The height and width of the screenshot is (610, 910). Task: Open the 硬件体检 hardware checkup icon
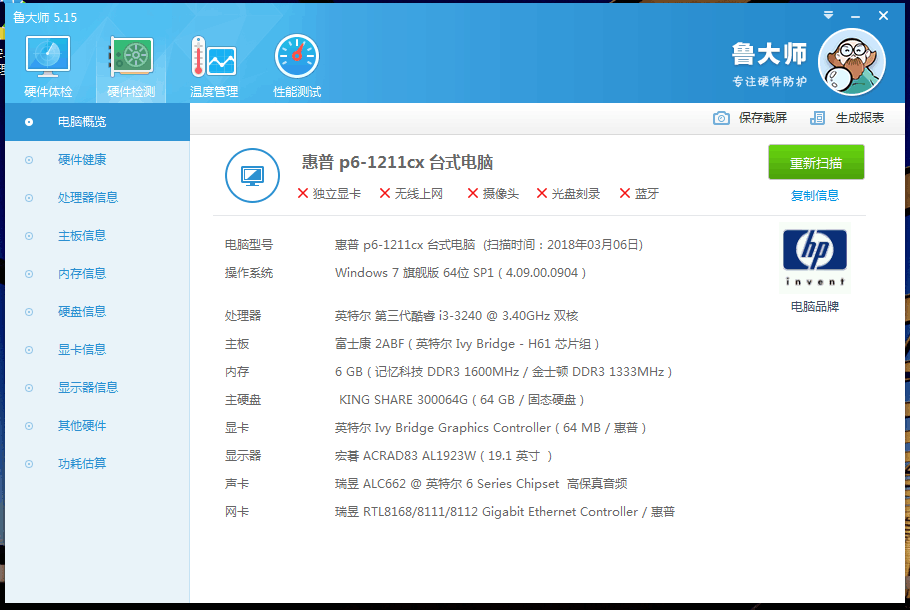click(x=48, y=66)
